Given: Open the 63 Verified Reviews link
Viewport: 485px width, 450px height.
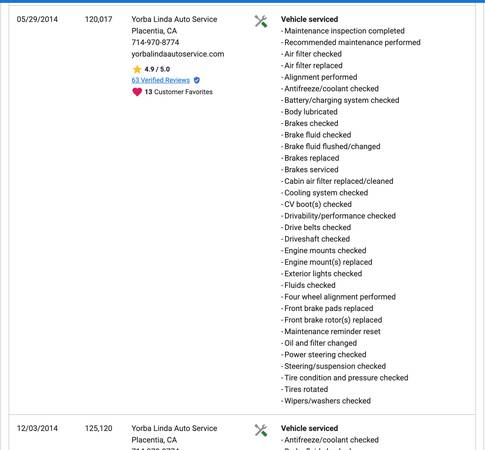Looking at the screenshot, I should pos(161,80).
